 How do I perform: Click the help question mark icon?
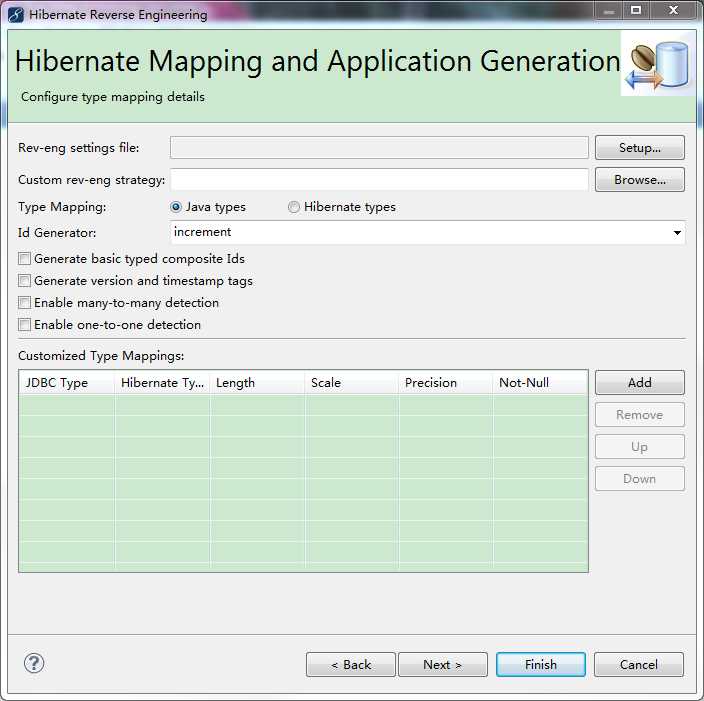pos(34,663)
